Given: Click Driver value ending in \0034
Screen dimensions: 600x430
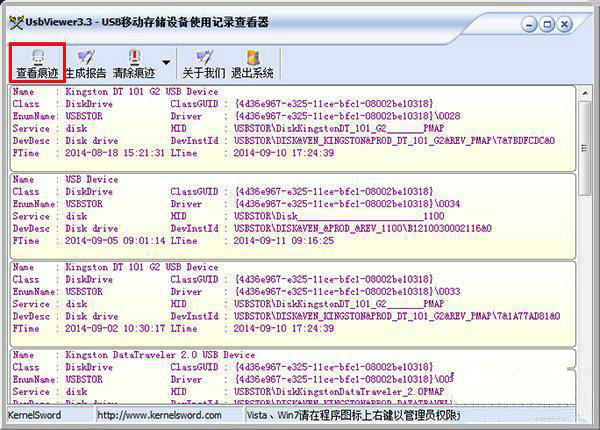Looking at the screenshot, I should pos(347,204).
